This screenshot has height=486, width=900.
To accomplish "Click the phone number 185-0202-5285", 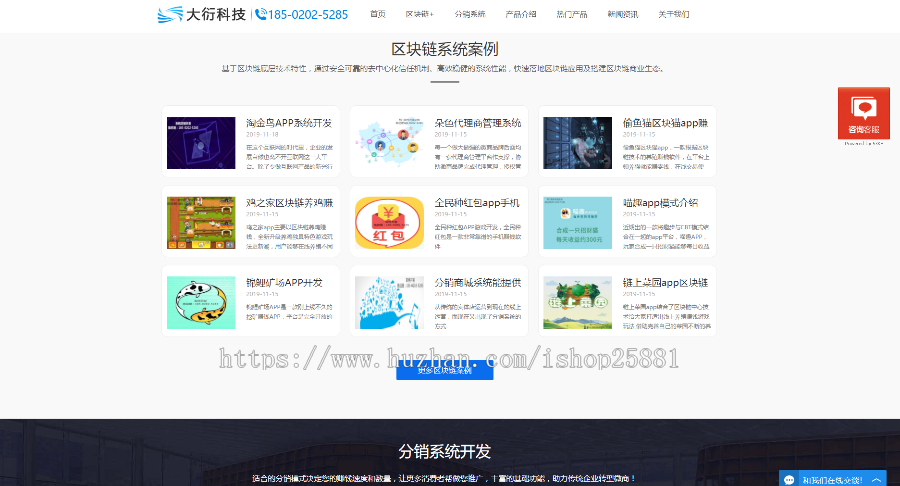I will click(308, 14).
